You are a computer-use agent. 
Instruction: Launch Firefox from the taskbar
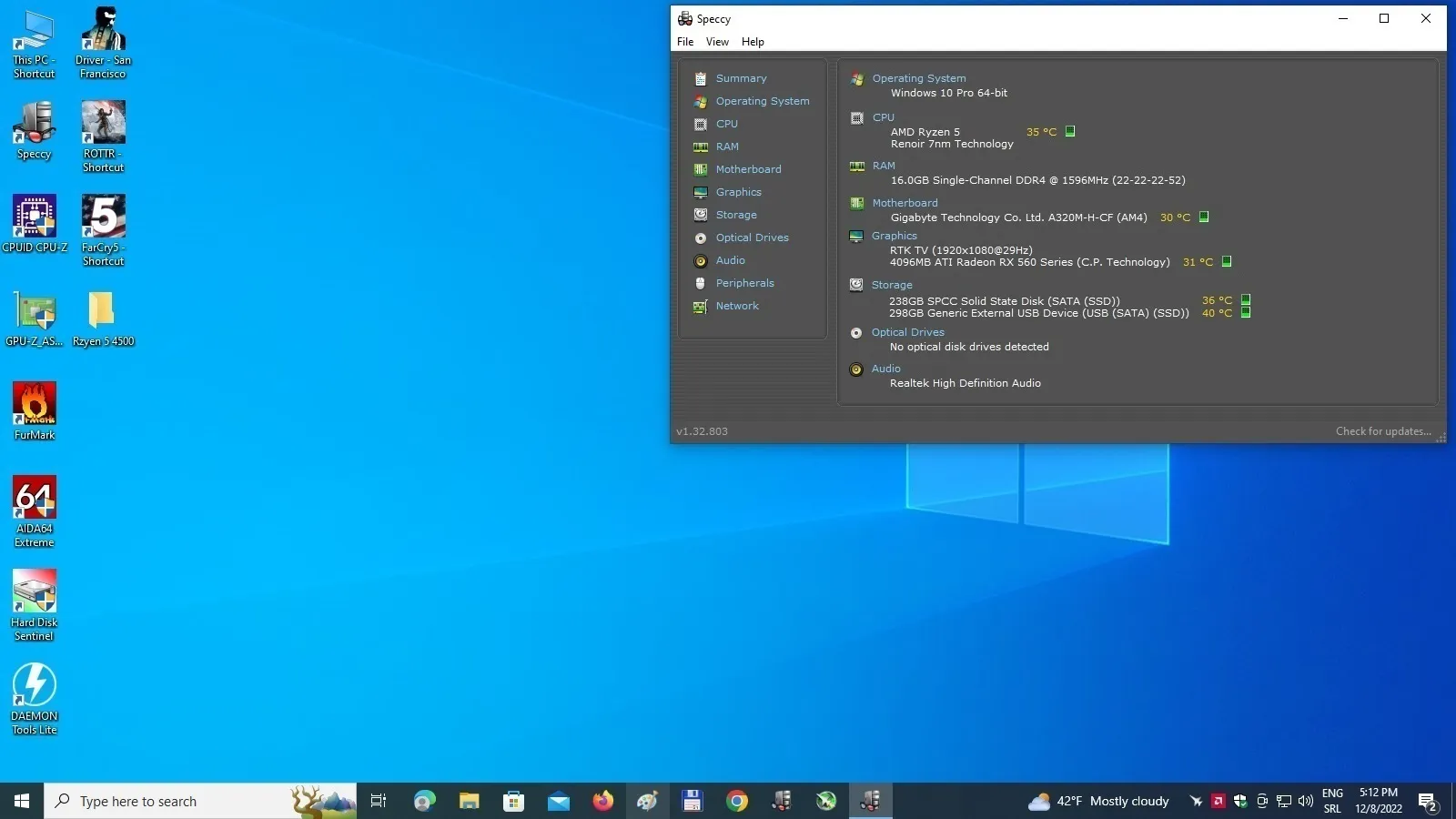pyautogui.click(x=602, y=801)
